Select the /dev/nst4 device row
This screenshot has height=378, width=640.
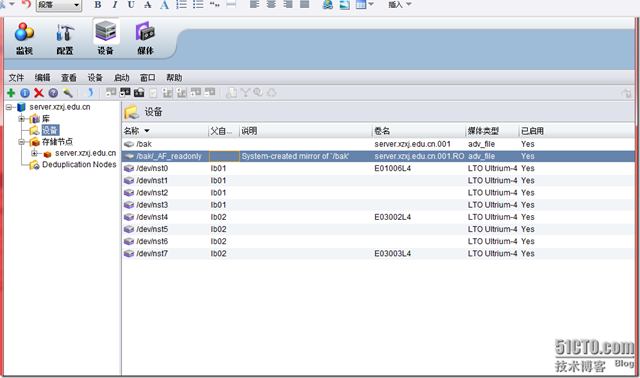pos(378,217)
